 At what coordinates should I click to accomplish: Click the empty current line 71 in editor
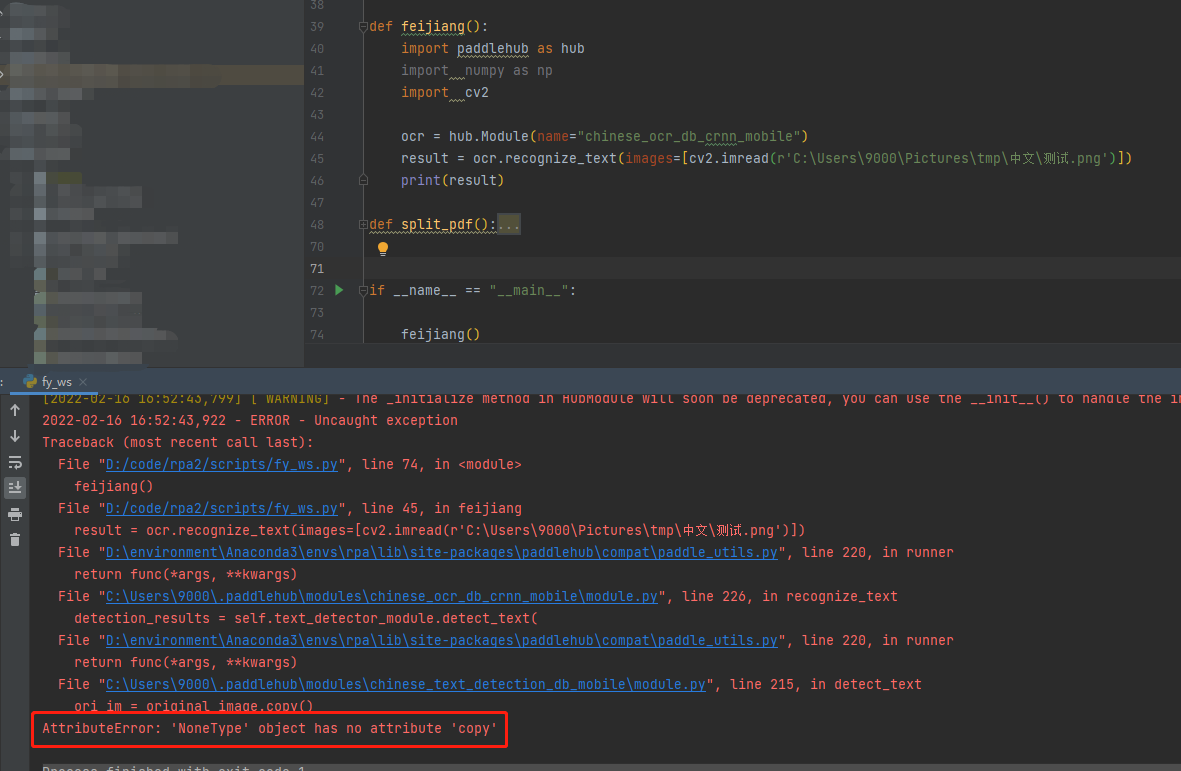pyautogui.click(x=772, y=269)
